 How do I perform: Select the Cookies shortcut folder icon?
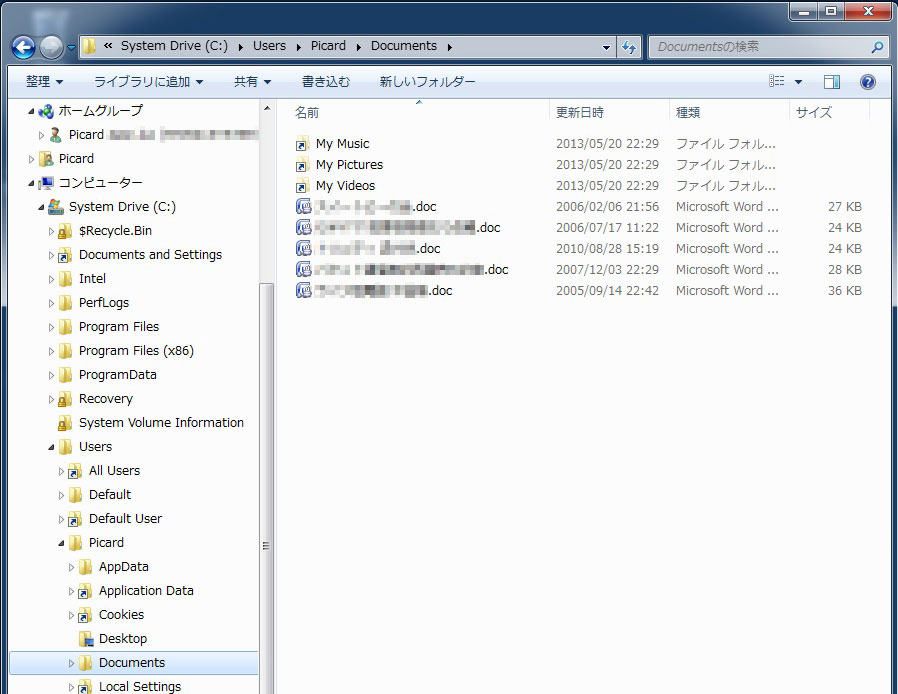85,615
